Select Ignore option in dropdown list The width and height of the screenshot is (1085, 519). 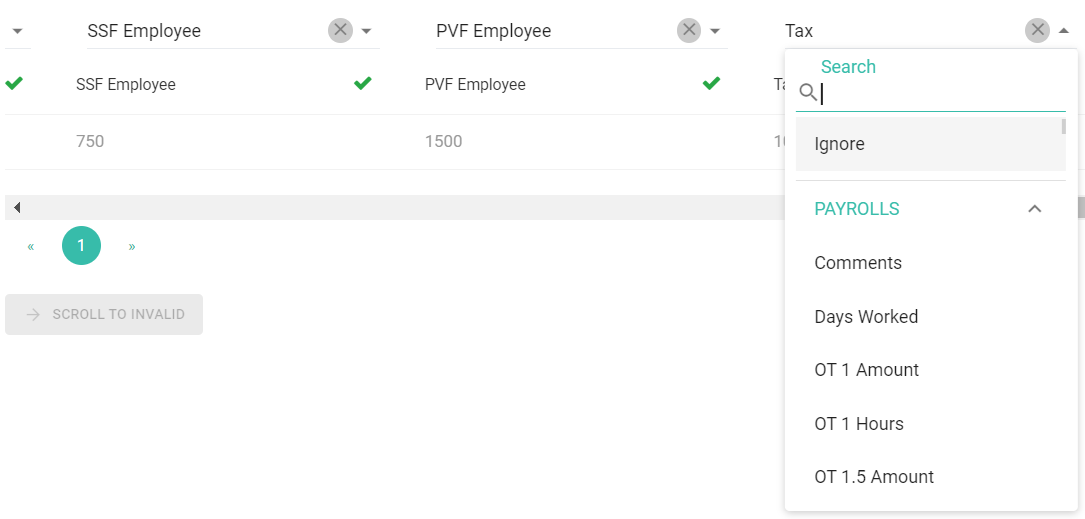tap(931, 144)
